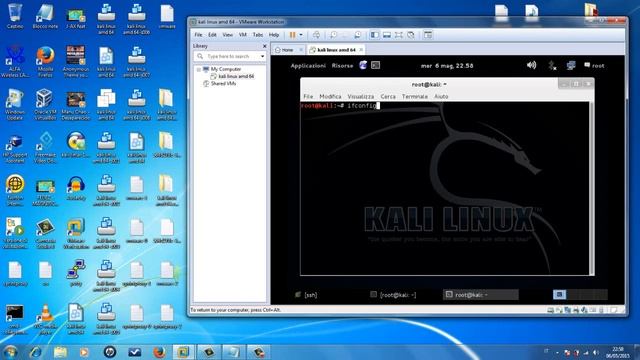Open the Cestino recycle bin desktop icon
640x360 pixels.
pyautogui.click(x=15, y=16)
